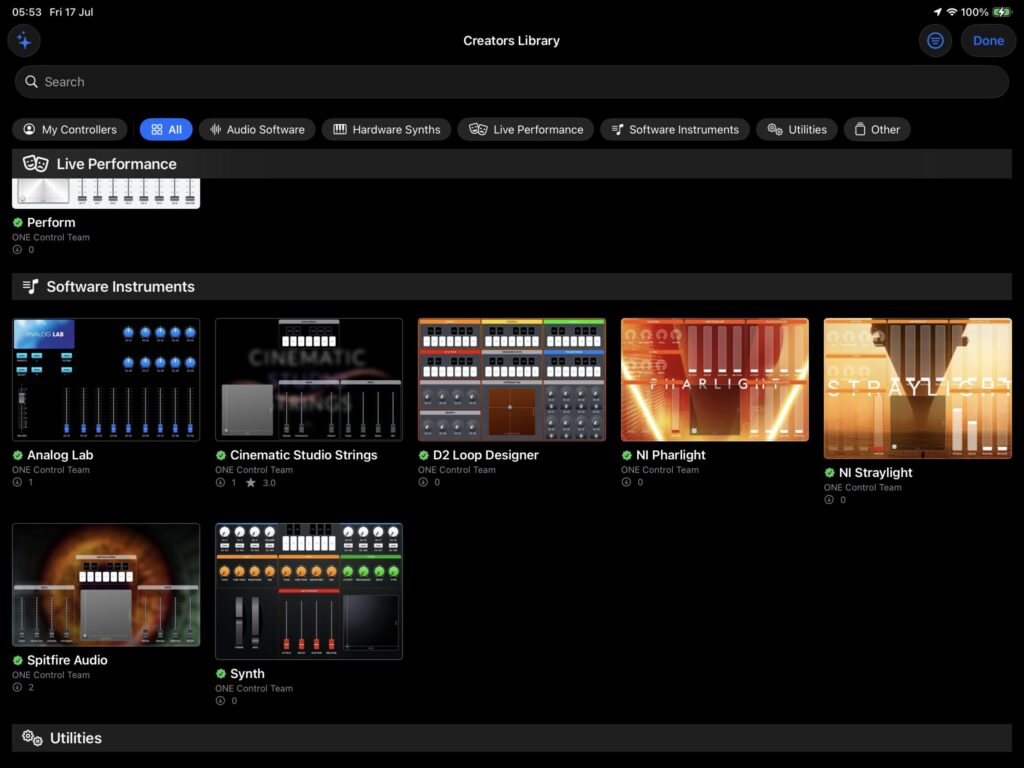Click the Synth title text
Screen dimensions: 1024x768
pyautogui.click(x=247, y=673)
